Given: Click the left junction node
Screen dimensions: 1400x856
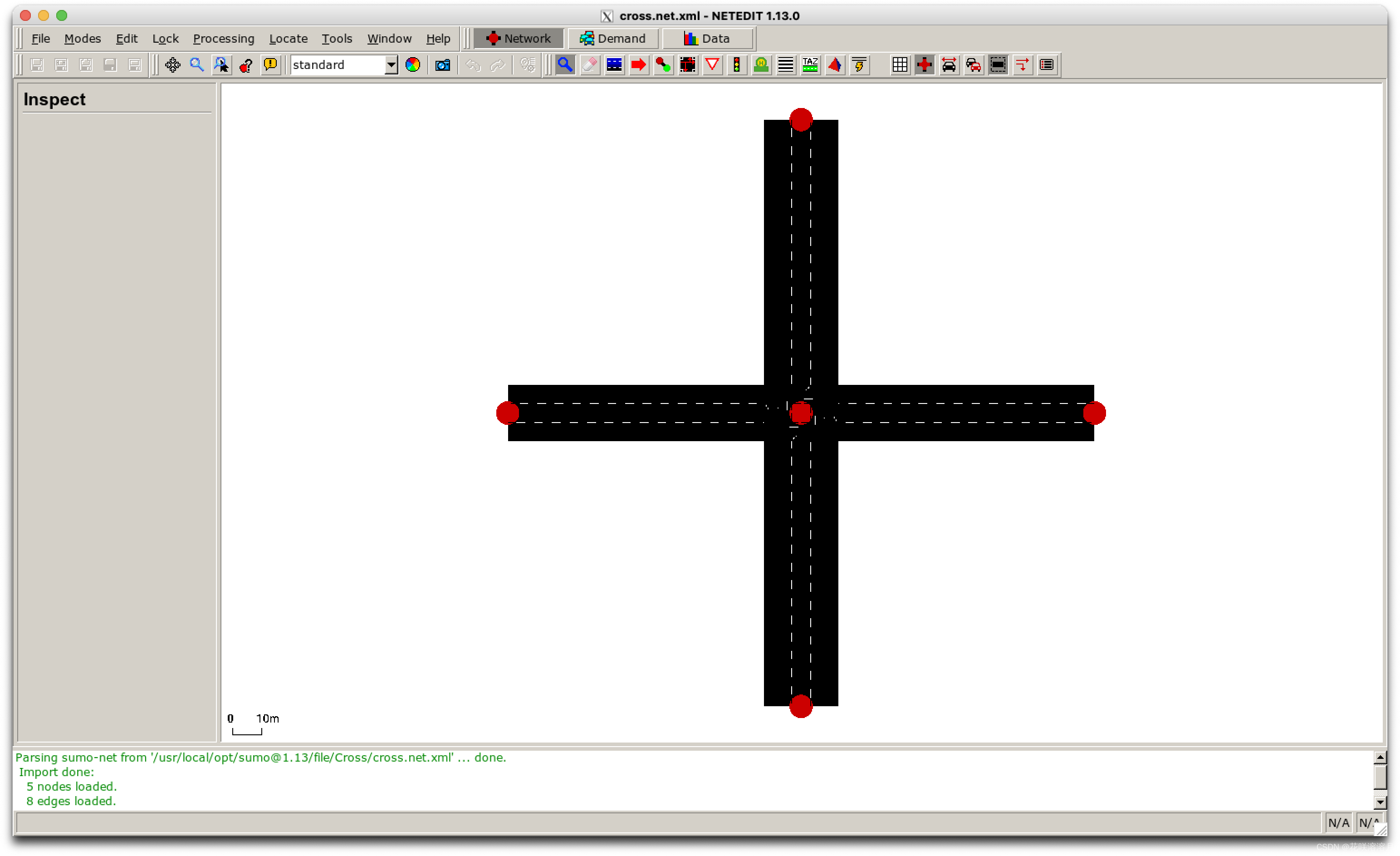Looking at the screenshot, I should (507, 413).
